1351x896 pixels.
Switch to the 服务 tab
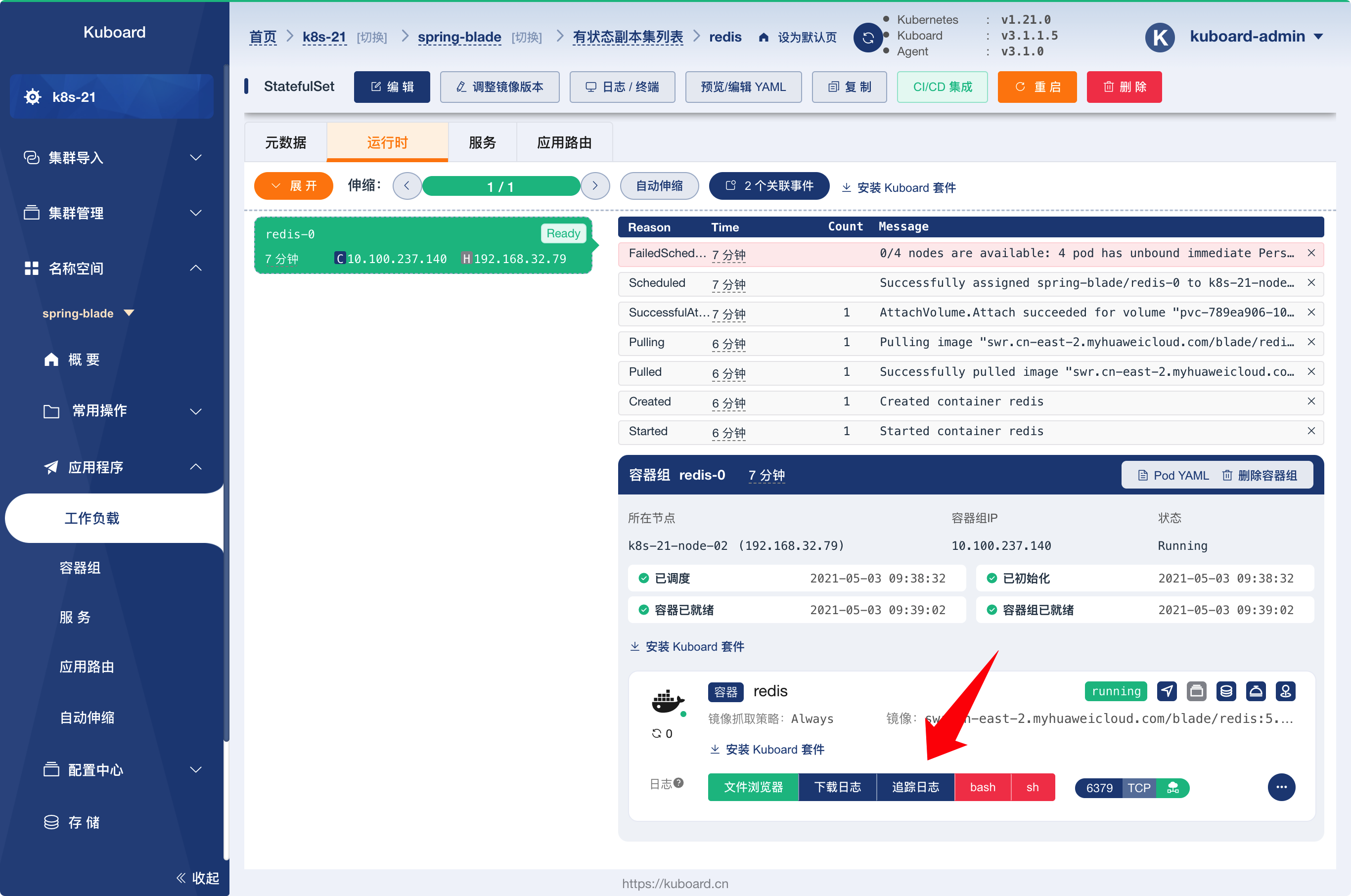click(482, 142)
